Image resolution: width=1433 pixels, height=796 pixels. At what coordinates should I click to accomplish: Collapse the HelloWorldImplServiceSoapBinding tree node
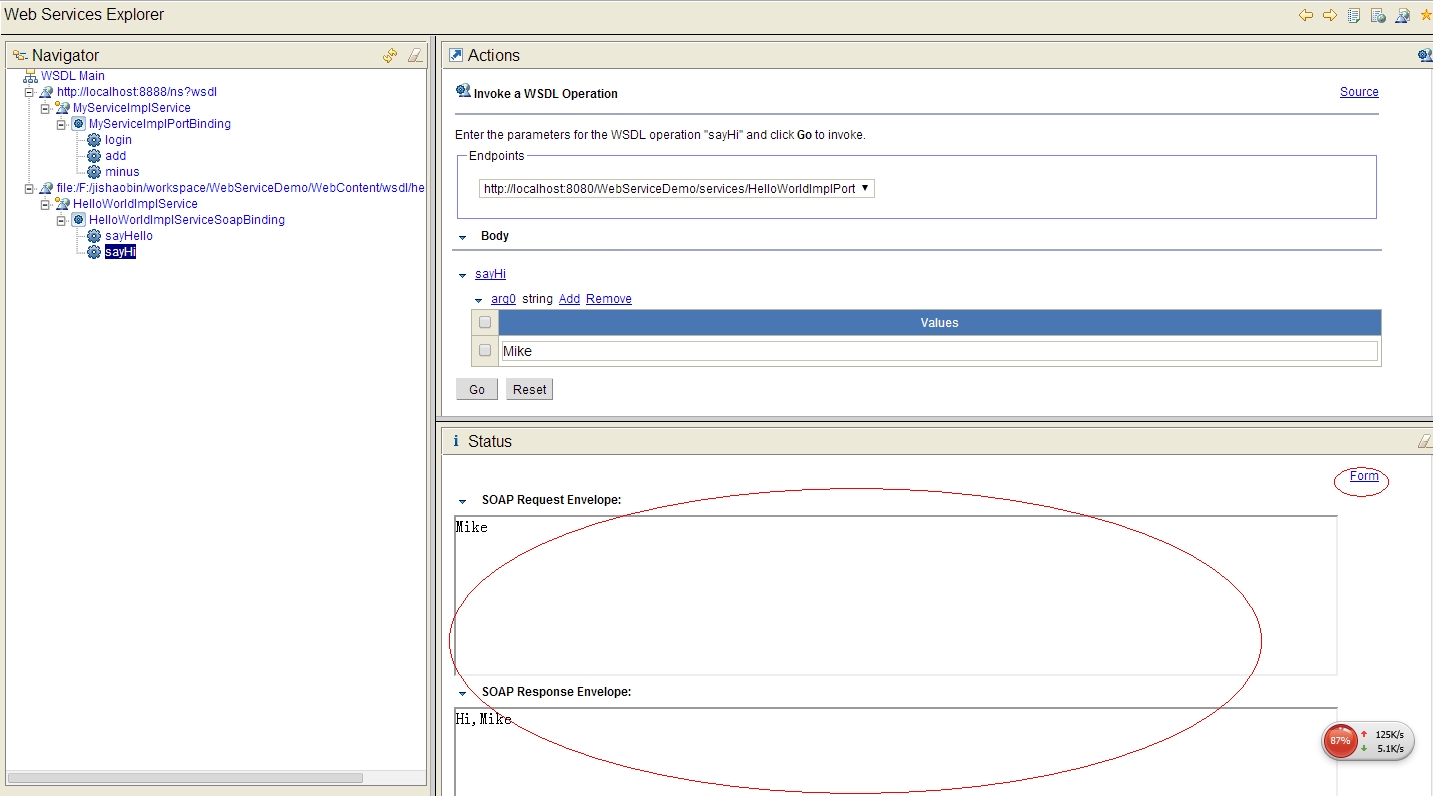pyautogui.click(x=62, y=220)
